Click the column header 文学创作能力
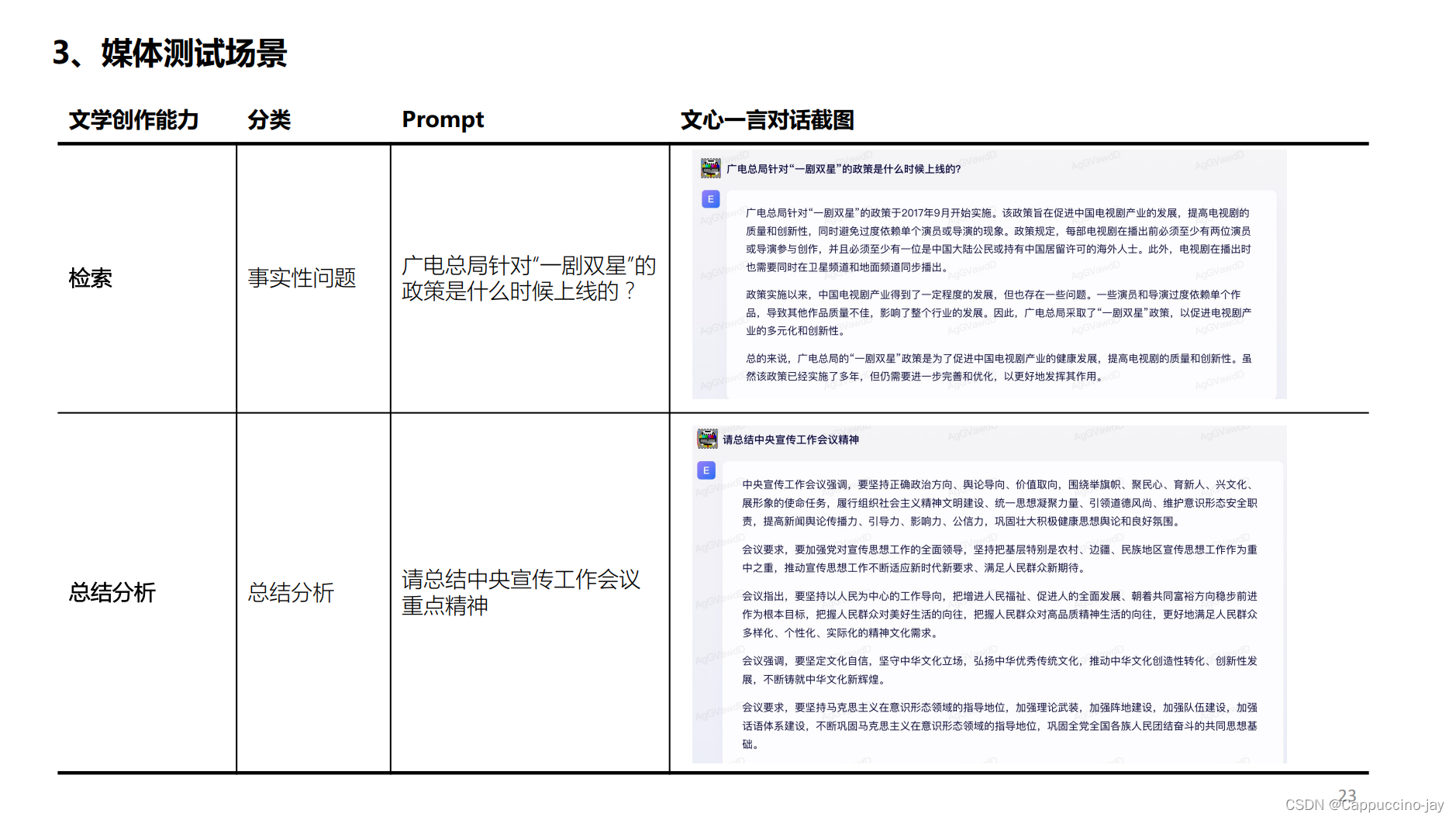1456x820 pixels. [x=134, y=120]
